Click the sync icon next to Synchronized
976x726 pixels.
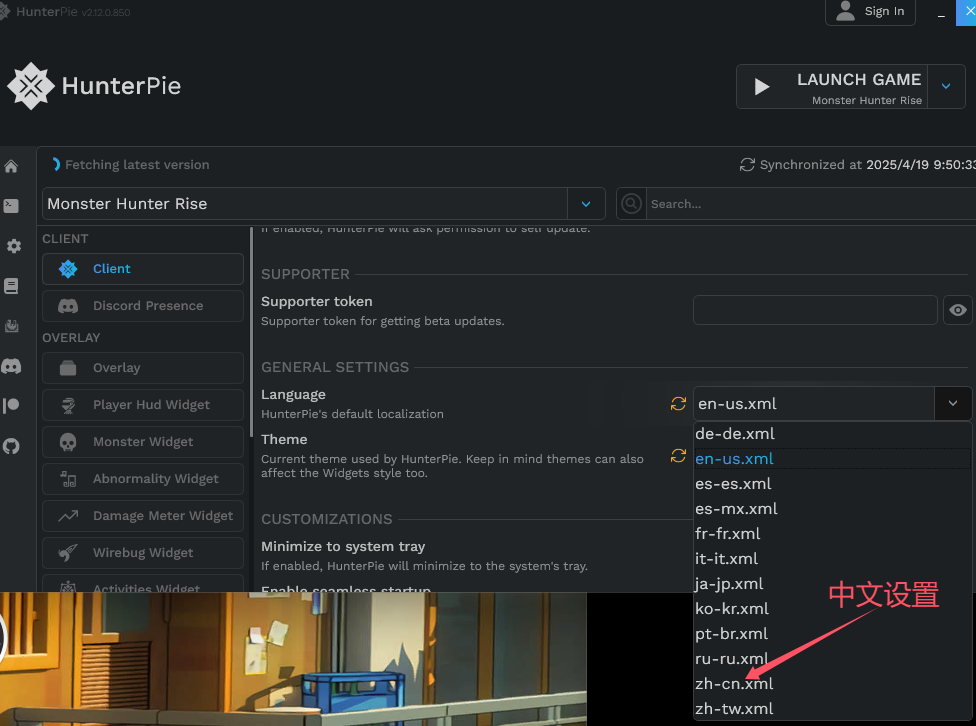tap(747, 165)
